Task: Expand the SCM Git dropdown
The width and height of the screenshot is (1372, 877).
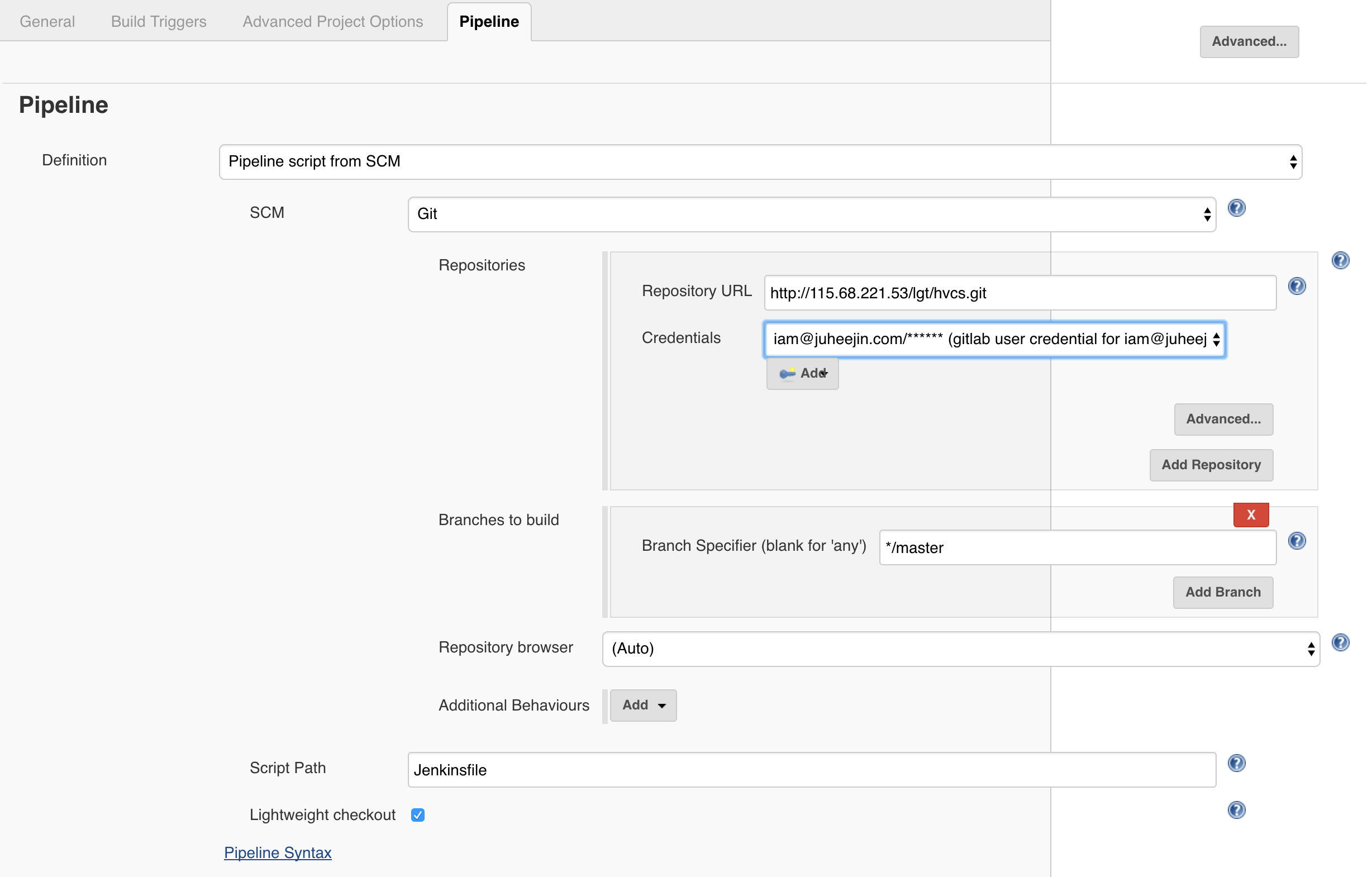Action: (811, 215)
